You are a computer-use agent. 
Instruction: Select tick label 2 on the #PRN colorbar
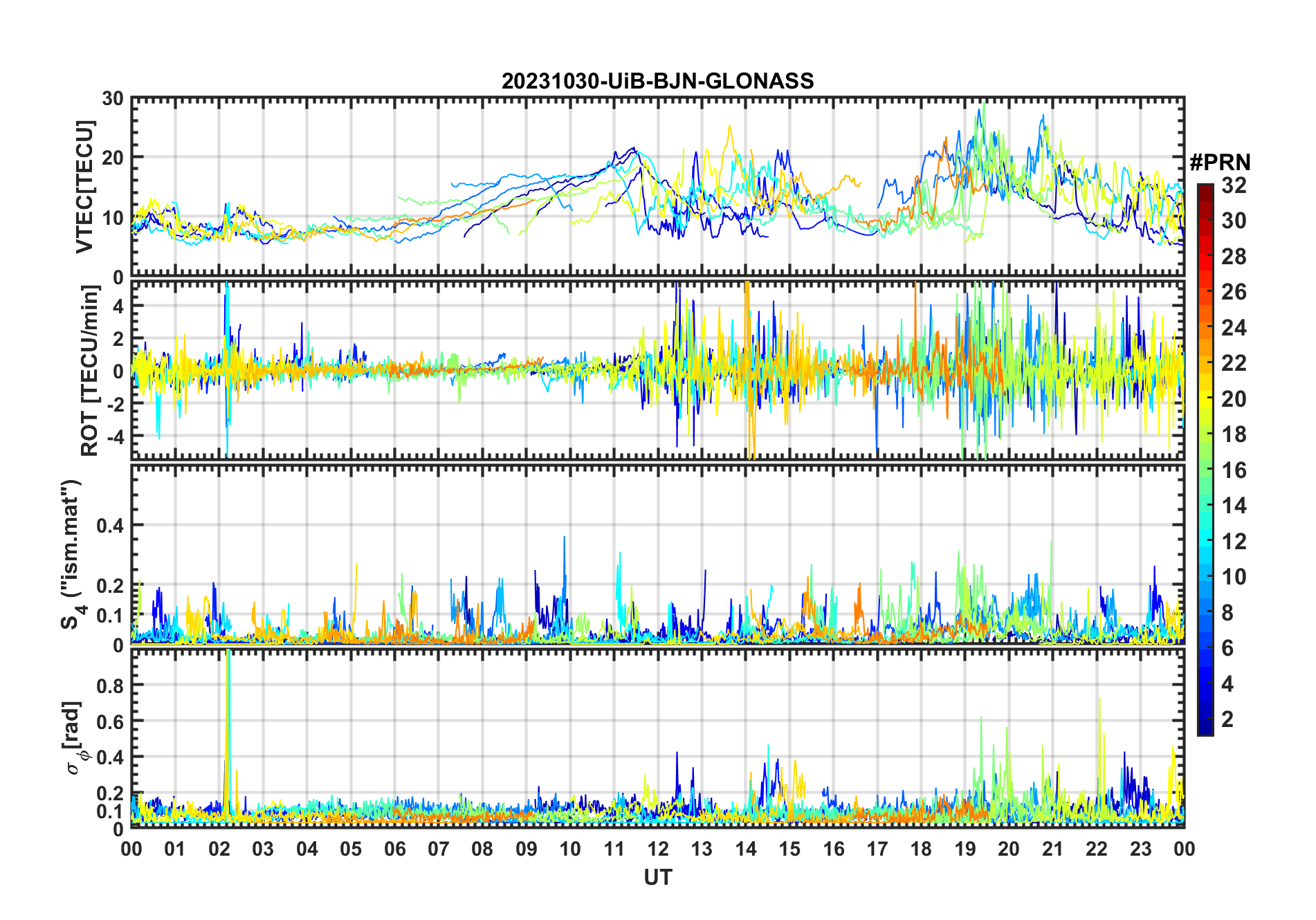click(1227, 719)
